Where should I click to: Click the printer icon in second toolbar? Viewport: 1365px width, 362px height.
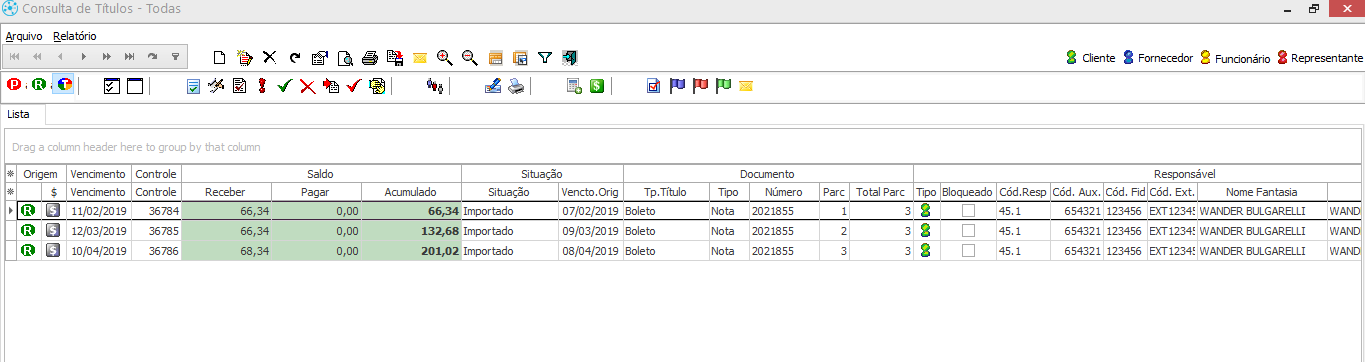[516, 86]
